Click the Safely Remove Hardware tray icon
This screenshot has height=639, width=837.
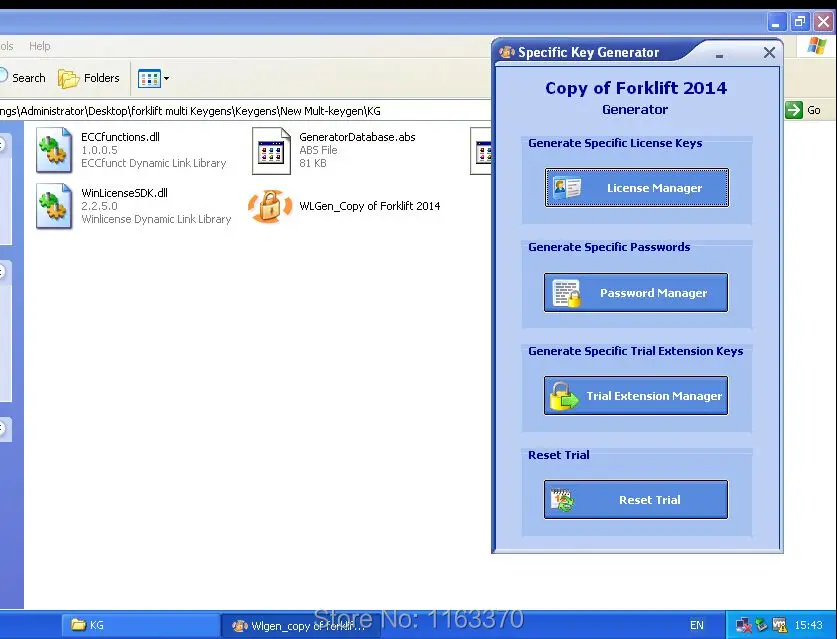click(x=762, y=625)
